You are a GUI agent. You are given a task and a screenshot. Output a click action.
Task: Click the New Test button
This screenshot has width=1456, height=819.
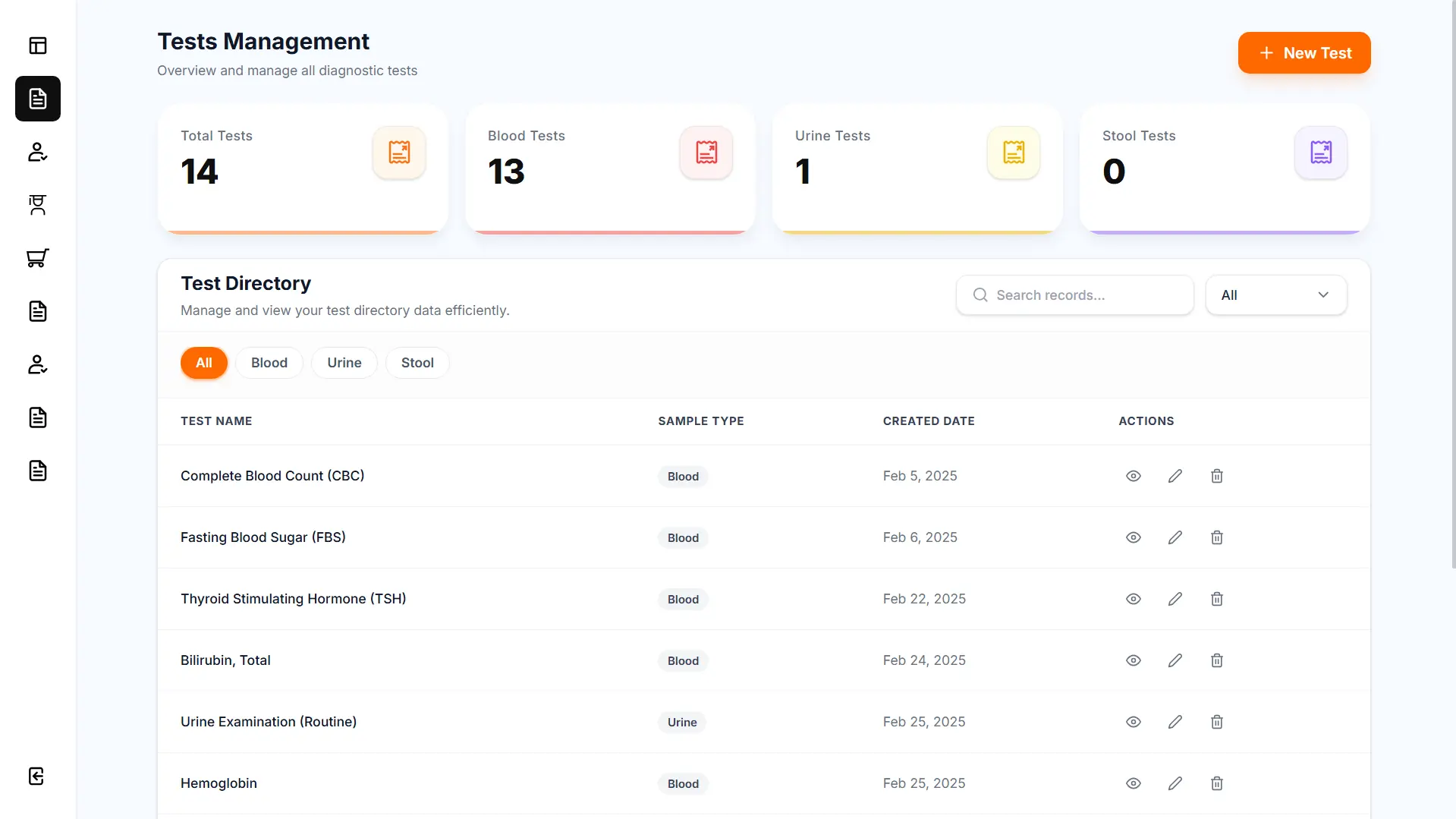[1304, 53]
